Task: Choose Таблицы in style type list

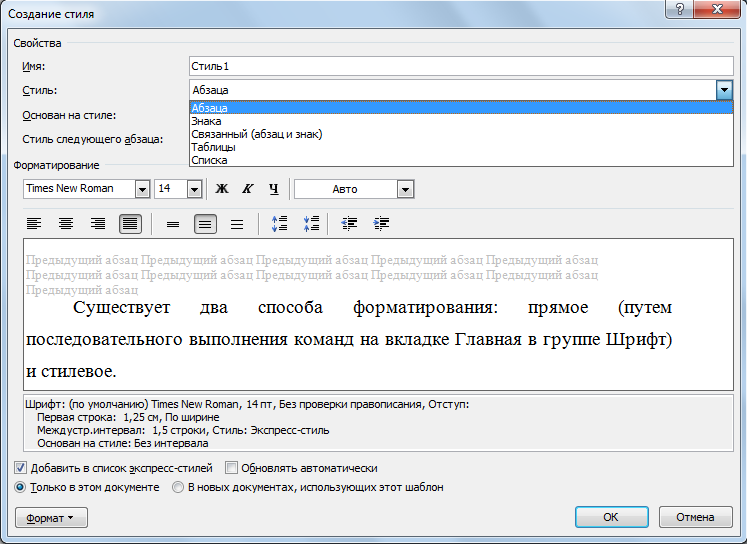Action: (x=461, y=147)
